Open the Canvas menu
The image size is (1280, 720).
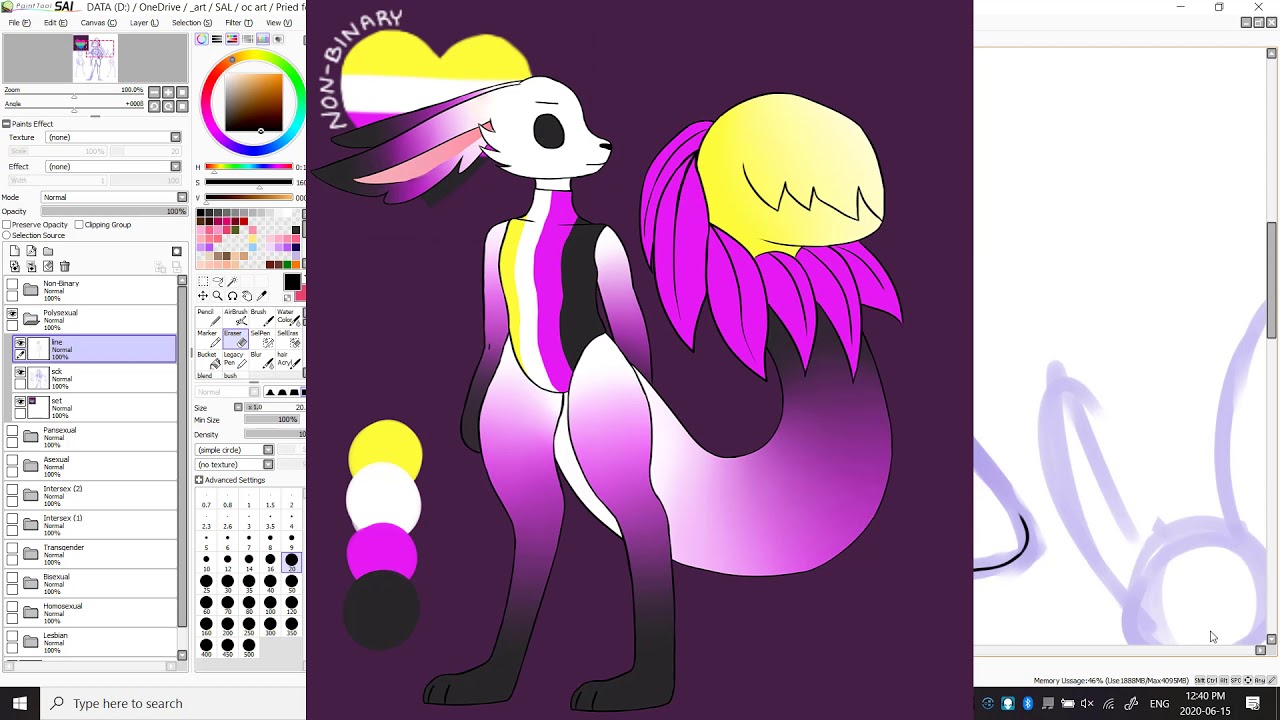tap(98, 23)
